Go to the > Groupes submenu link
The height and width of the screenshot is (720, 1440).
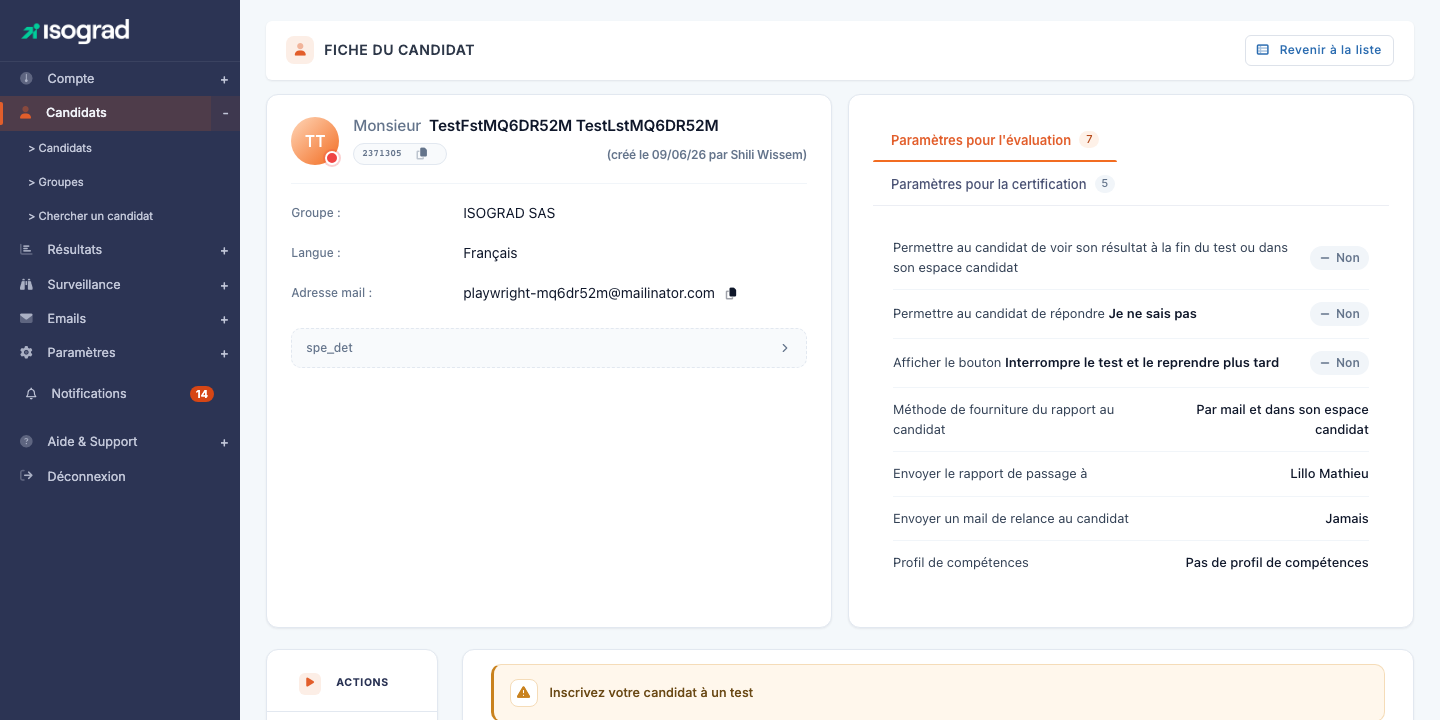coord(56,182)
